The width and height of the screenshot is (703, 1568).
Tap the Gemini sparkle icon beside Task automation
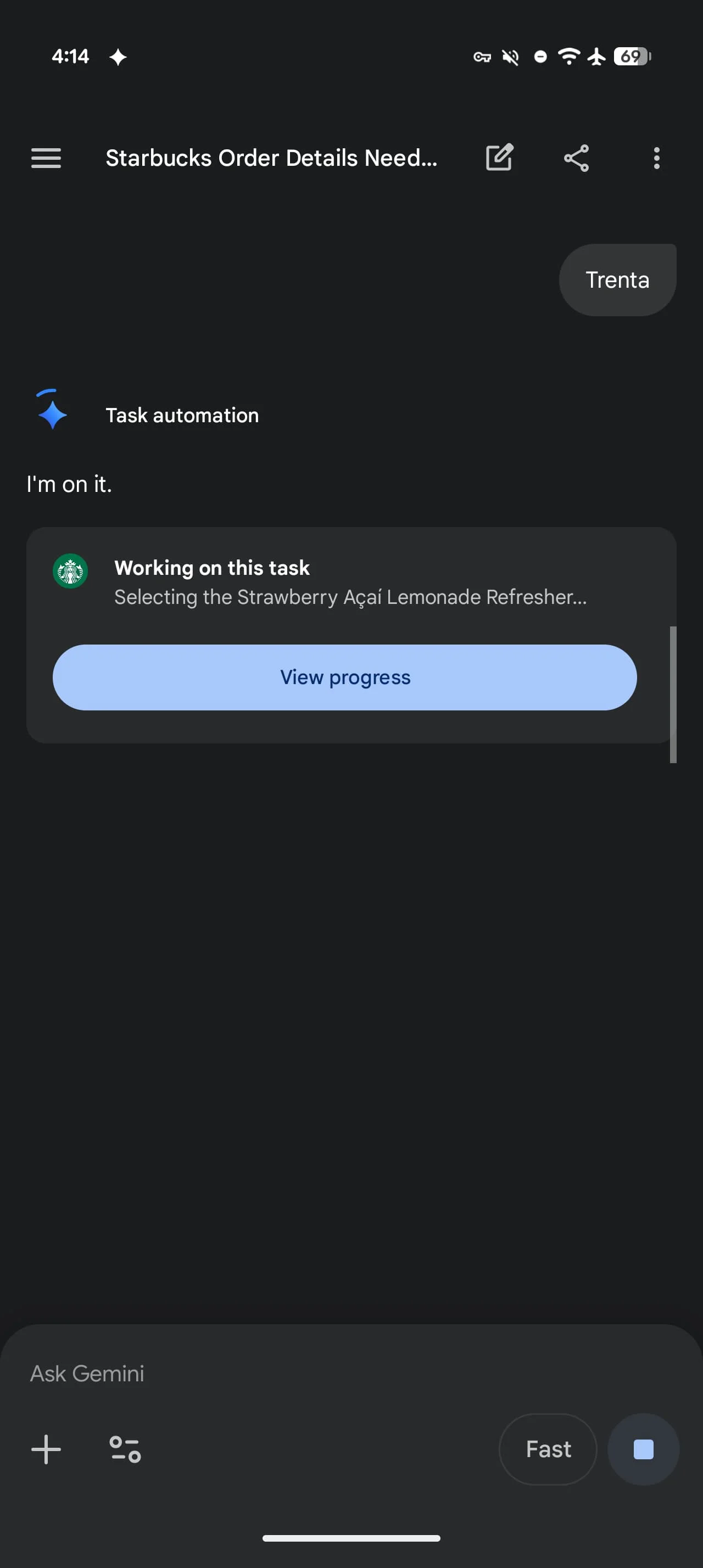click(52, 413)
